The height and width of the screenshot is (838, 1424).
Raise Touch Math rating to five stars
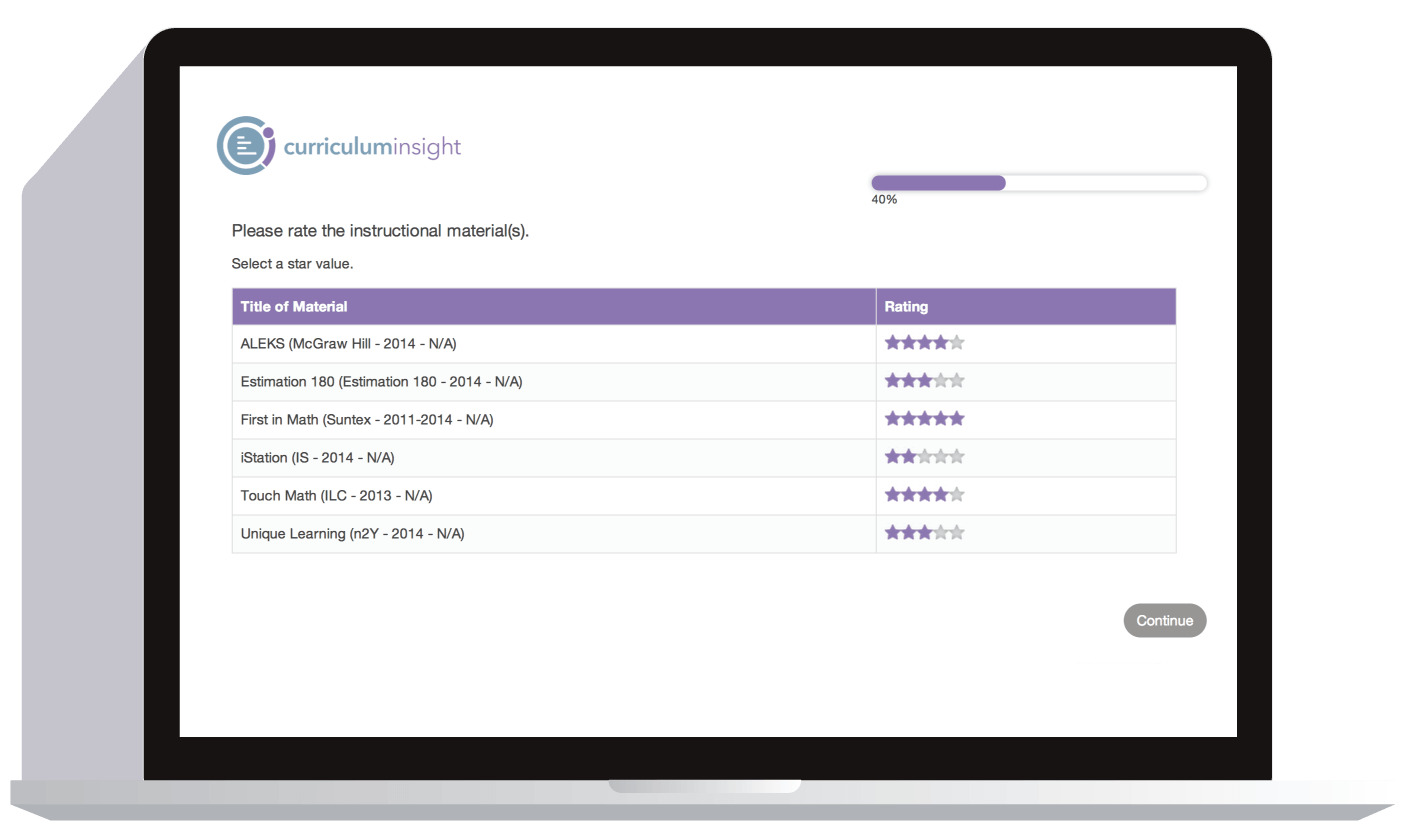tap(957, 495)
